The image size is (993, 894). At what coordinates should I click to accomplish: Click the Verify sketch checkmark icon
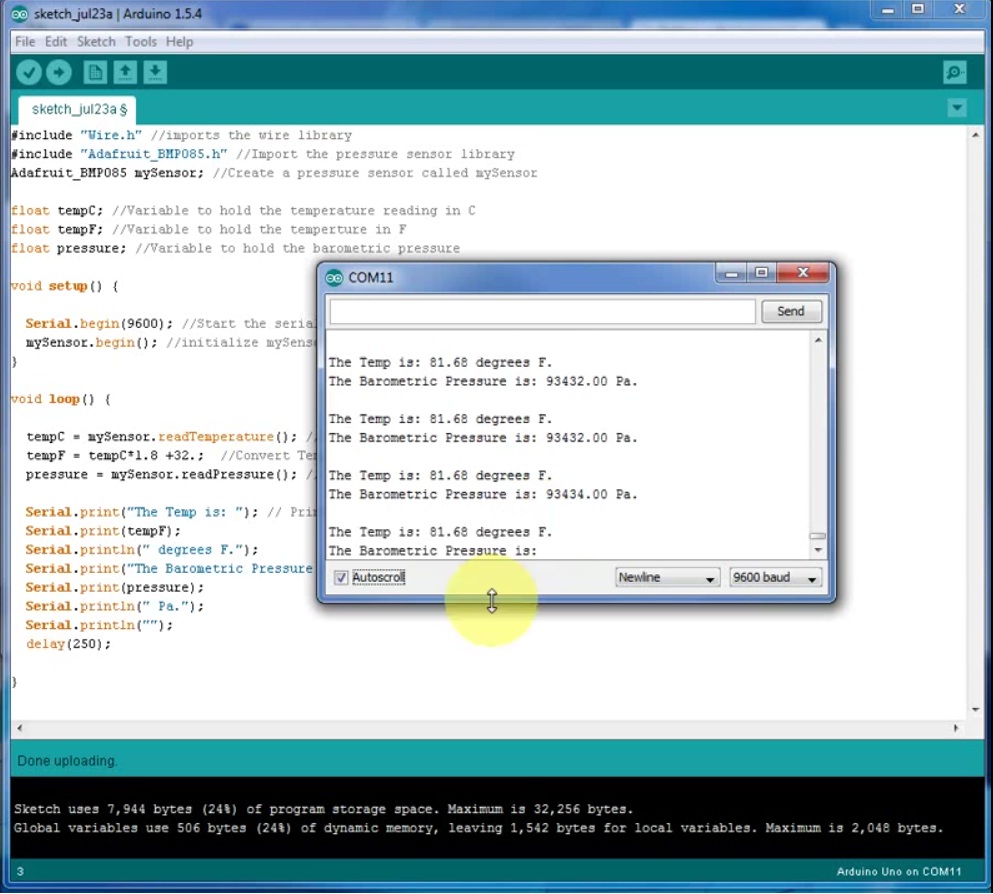(x=28, y=72)
